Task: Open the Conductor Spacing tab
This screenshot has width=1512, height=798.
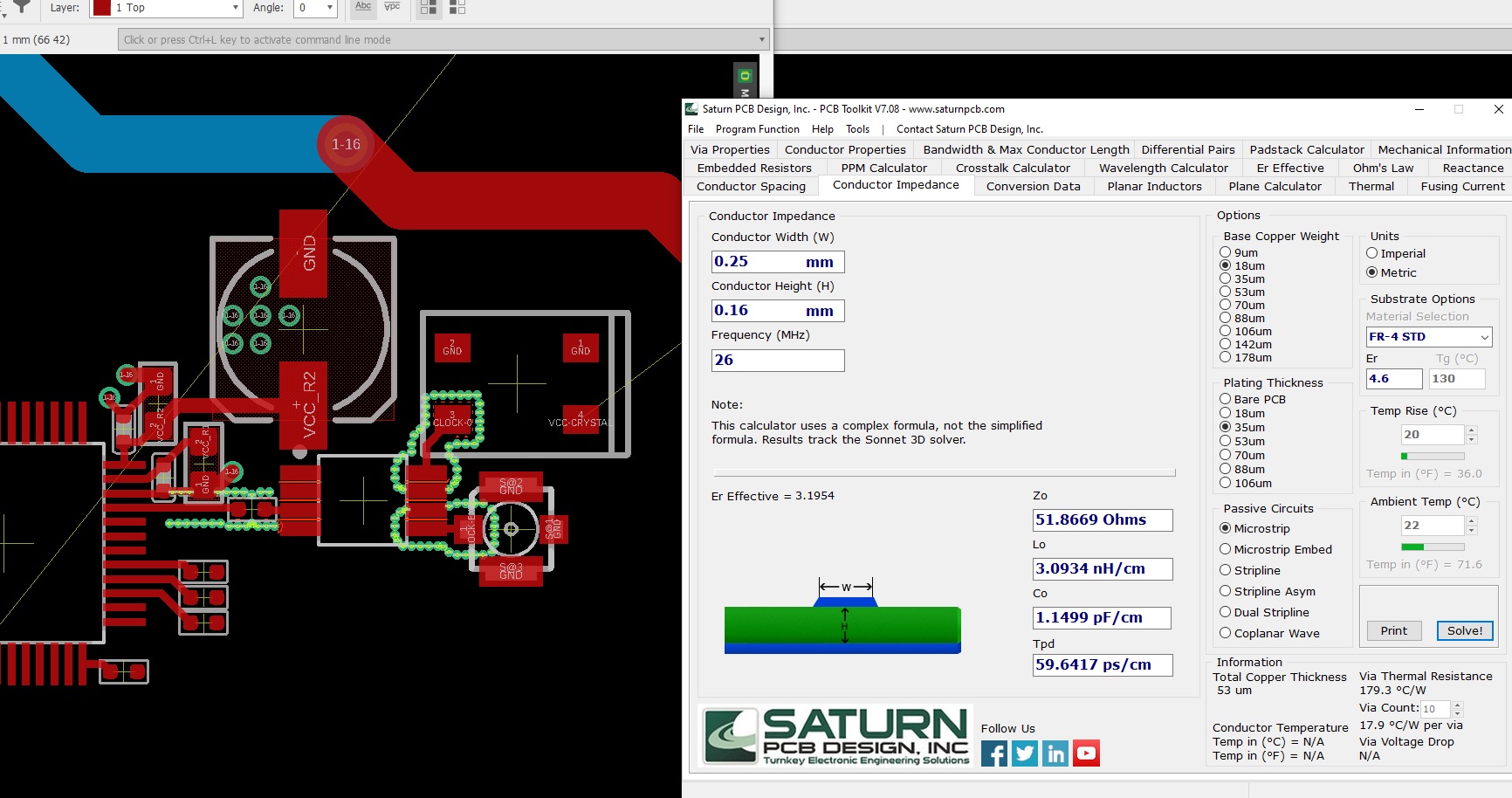Action: tap(751, 186)
